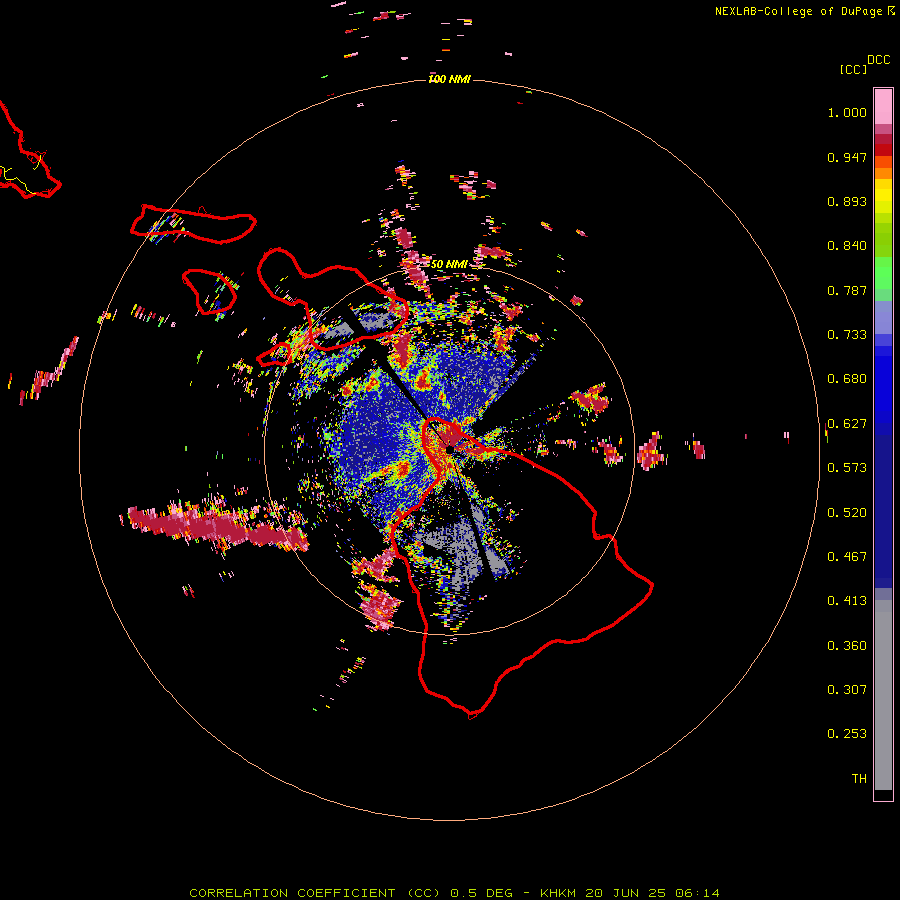Select the 0.467 scale value
Image resolution: width=900 pixels, height=900 pixels.
tap(847, 557)
